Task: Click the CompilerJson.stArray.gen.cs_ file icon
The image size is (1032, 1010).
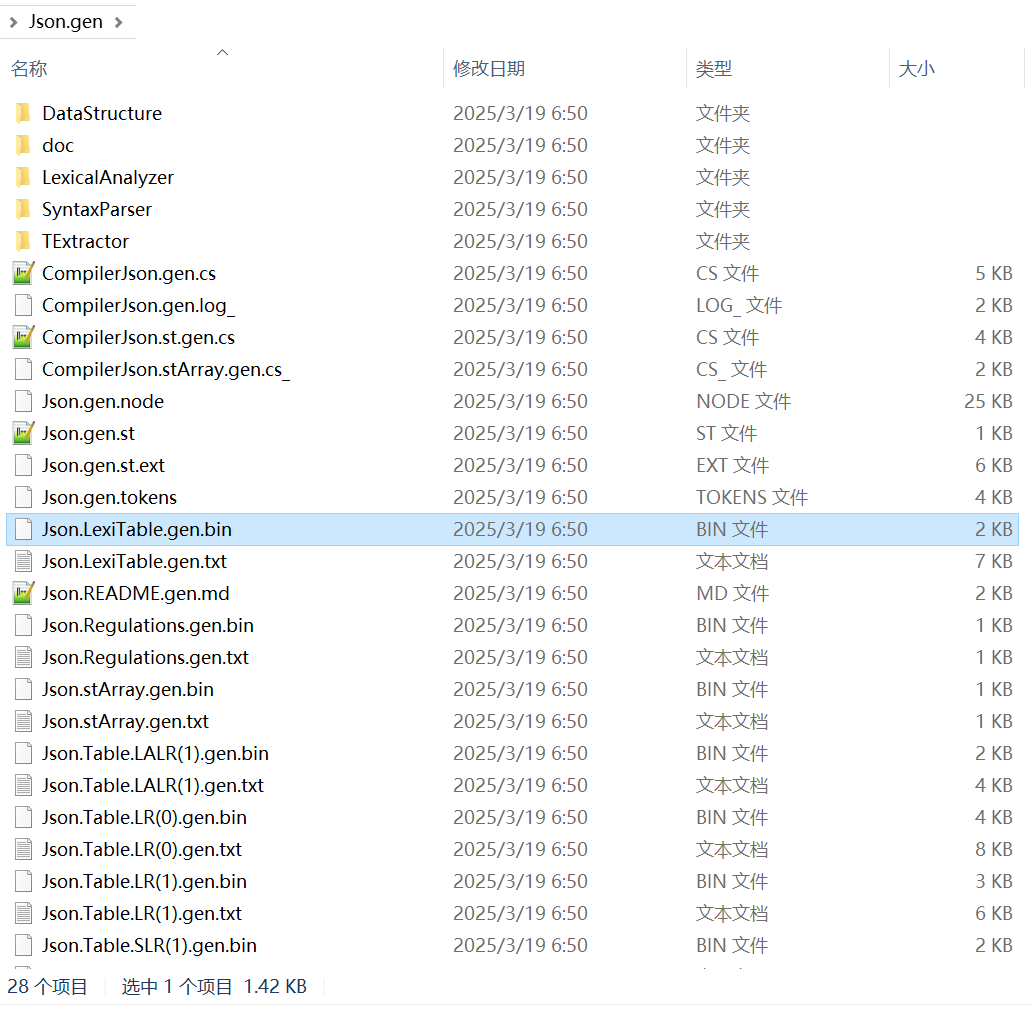Action: [23, 369]
